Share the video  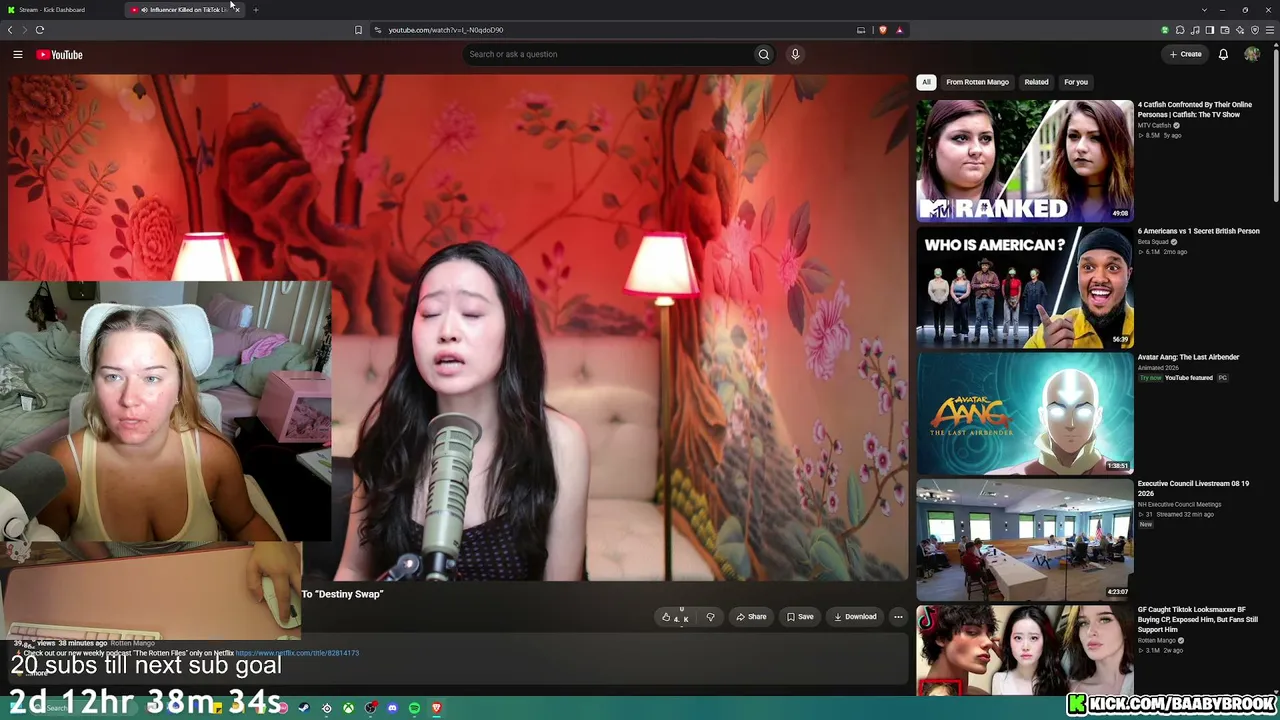click(x=751, y=617)
